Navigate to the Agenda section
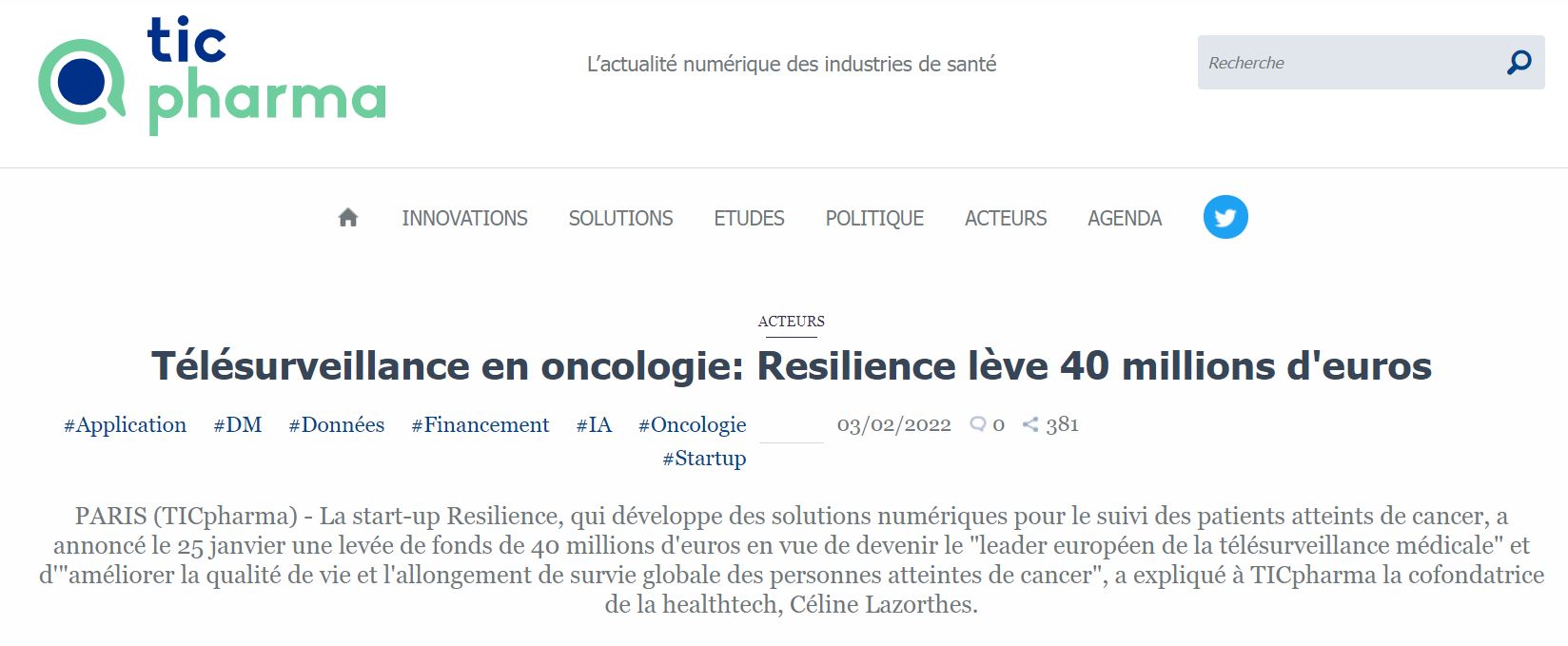Viewport: 1568px width, 646px height. pyautogui.click(x=1125, y=218)
